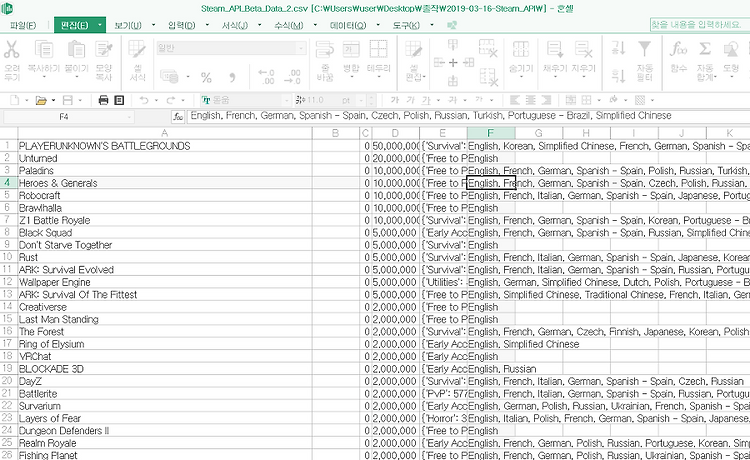Expand the arrow beside the open folder icon

click(53, 100)
